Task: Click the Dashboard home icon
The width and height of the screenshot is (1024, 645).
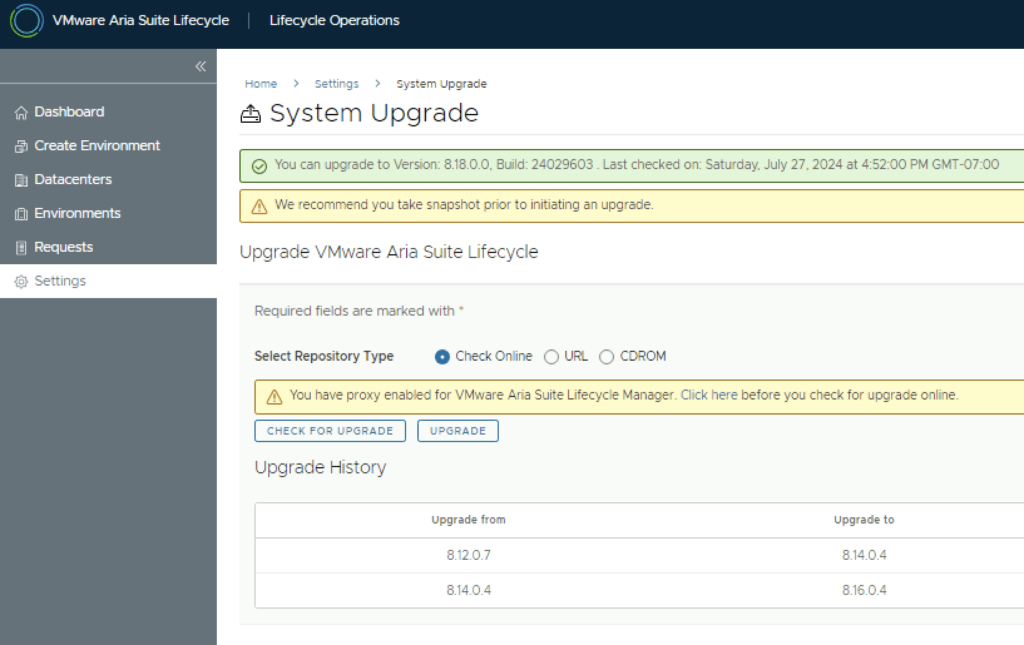Action: coord(21,113)
